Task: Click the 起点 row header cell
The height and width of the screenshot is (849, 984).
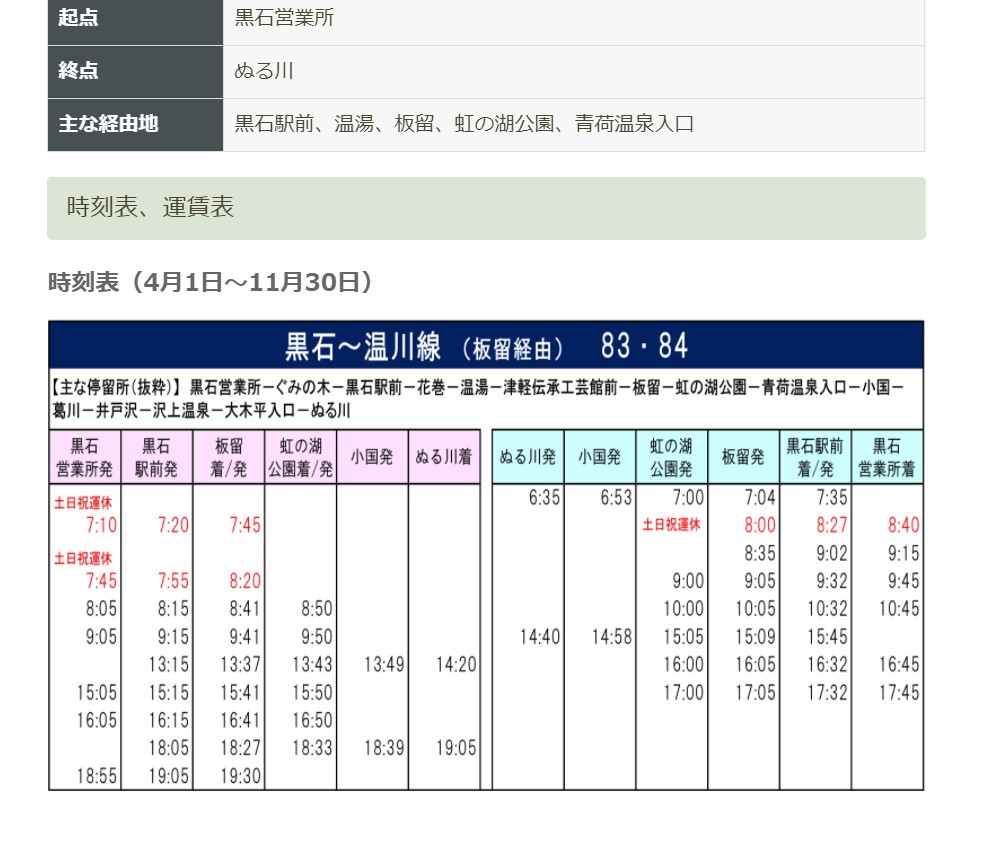Action: [135, 18]
